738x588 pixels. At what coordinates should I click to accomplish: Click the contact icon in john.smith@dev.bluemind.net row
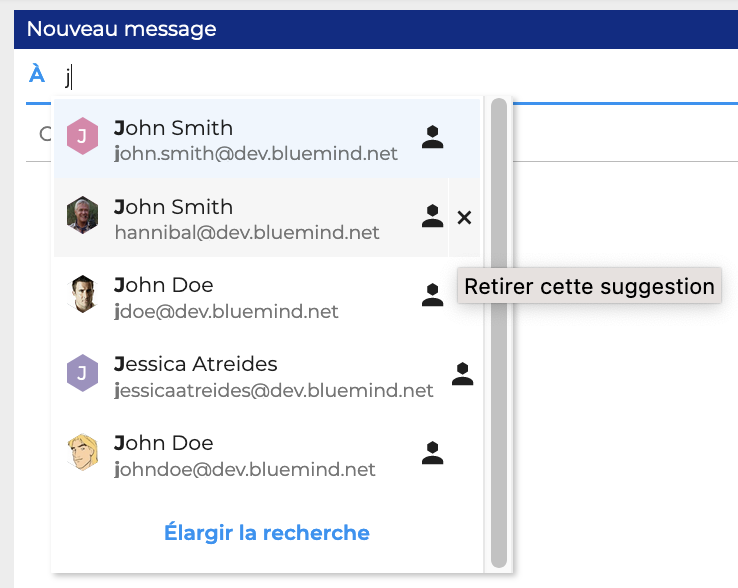[x=432, y=137]
